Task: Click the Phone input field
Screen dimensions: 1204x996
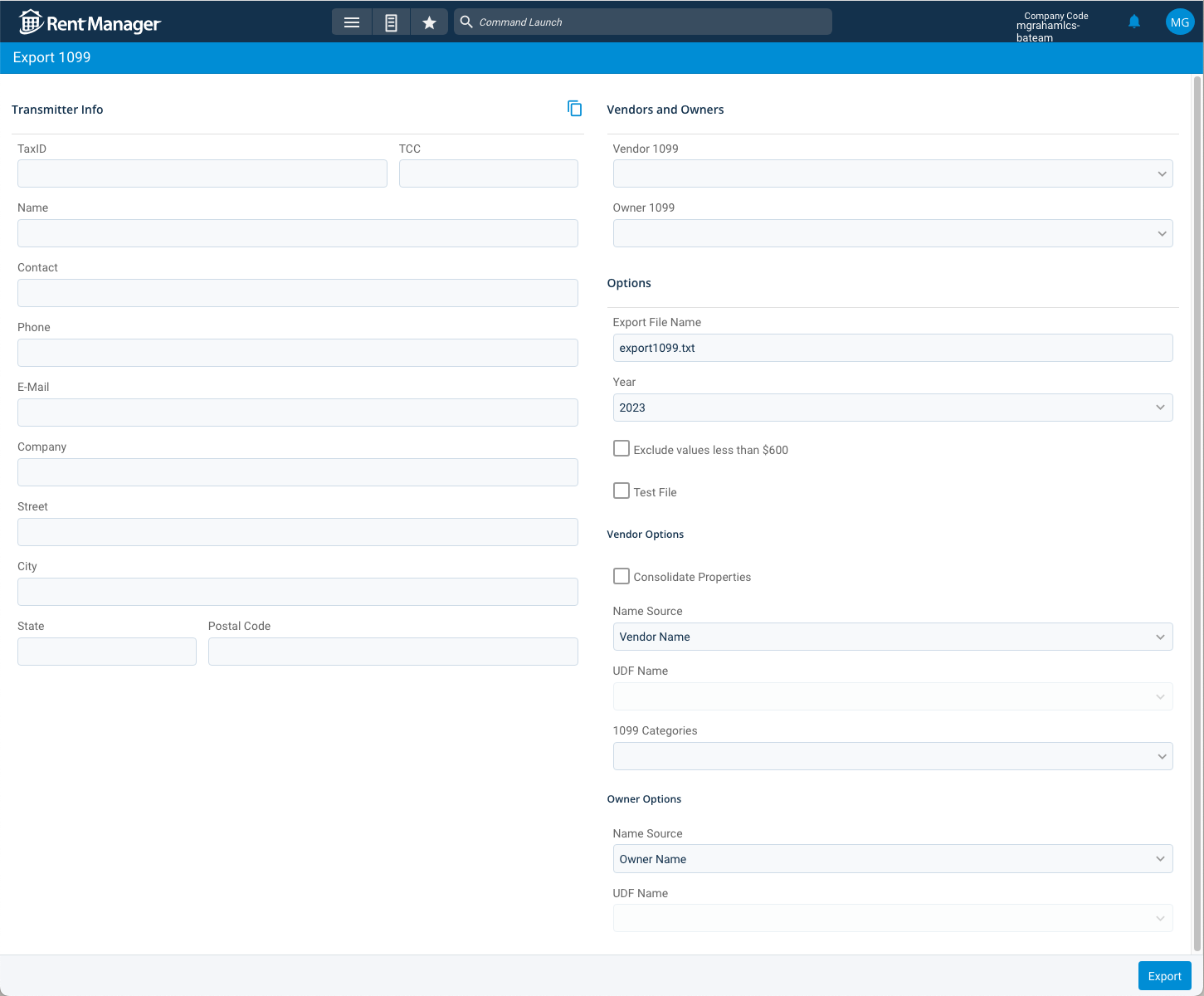Action: [x=298, y=353]
